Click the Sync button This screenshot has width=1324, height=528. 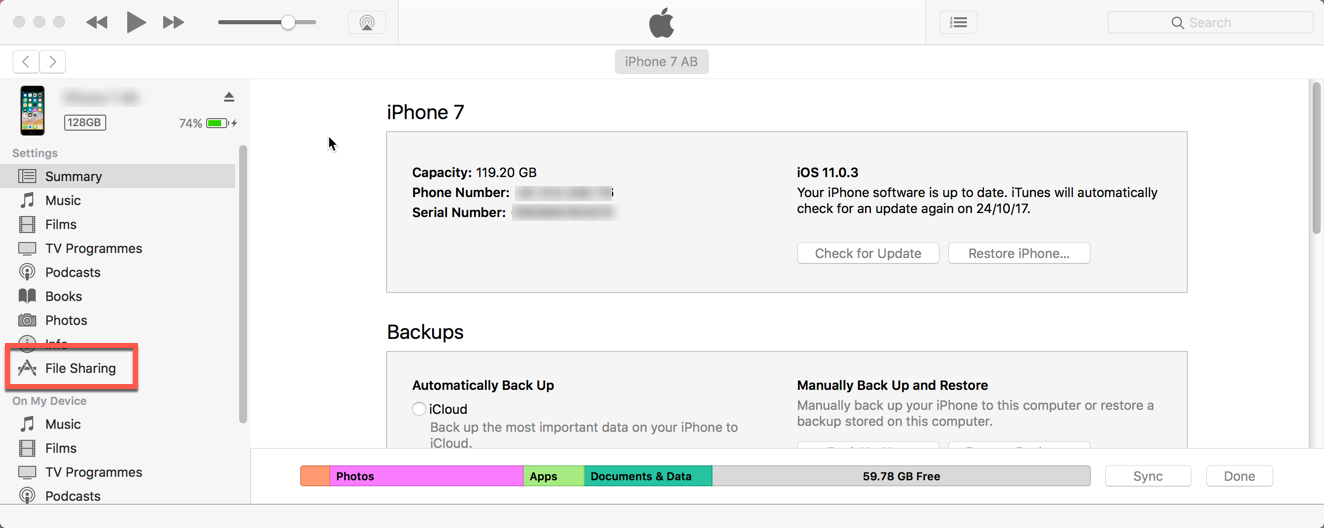point(1148,476)
